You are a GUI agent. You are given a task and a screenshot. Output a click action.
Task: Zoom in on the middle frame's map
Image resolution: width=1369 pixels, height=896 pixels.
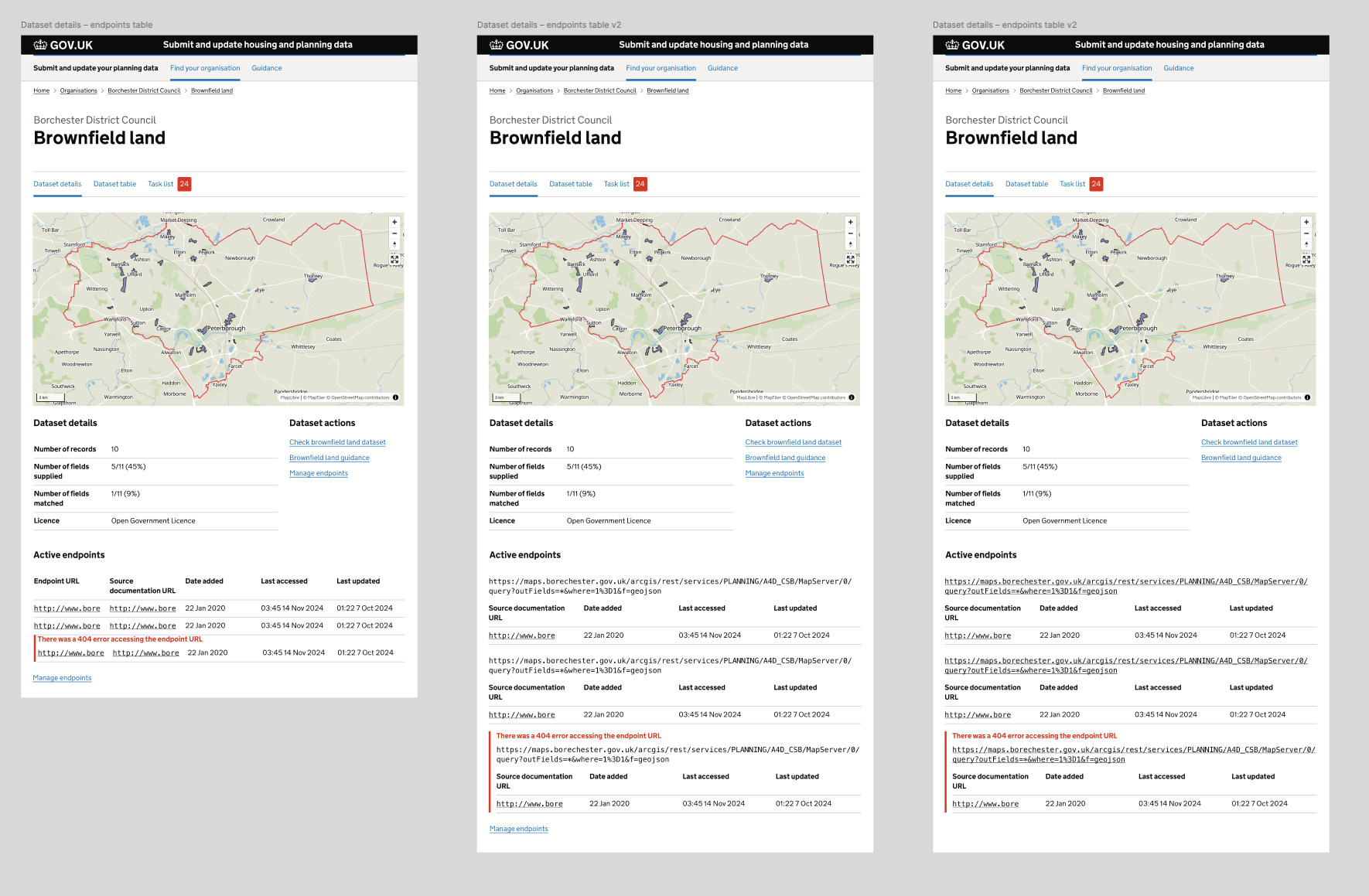(x=851, y=222)
